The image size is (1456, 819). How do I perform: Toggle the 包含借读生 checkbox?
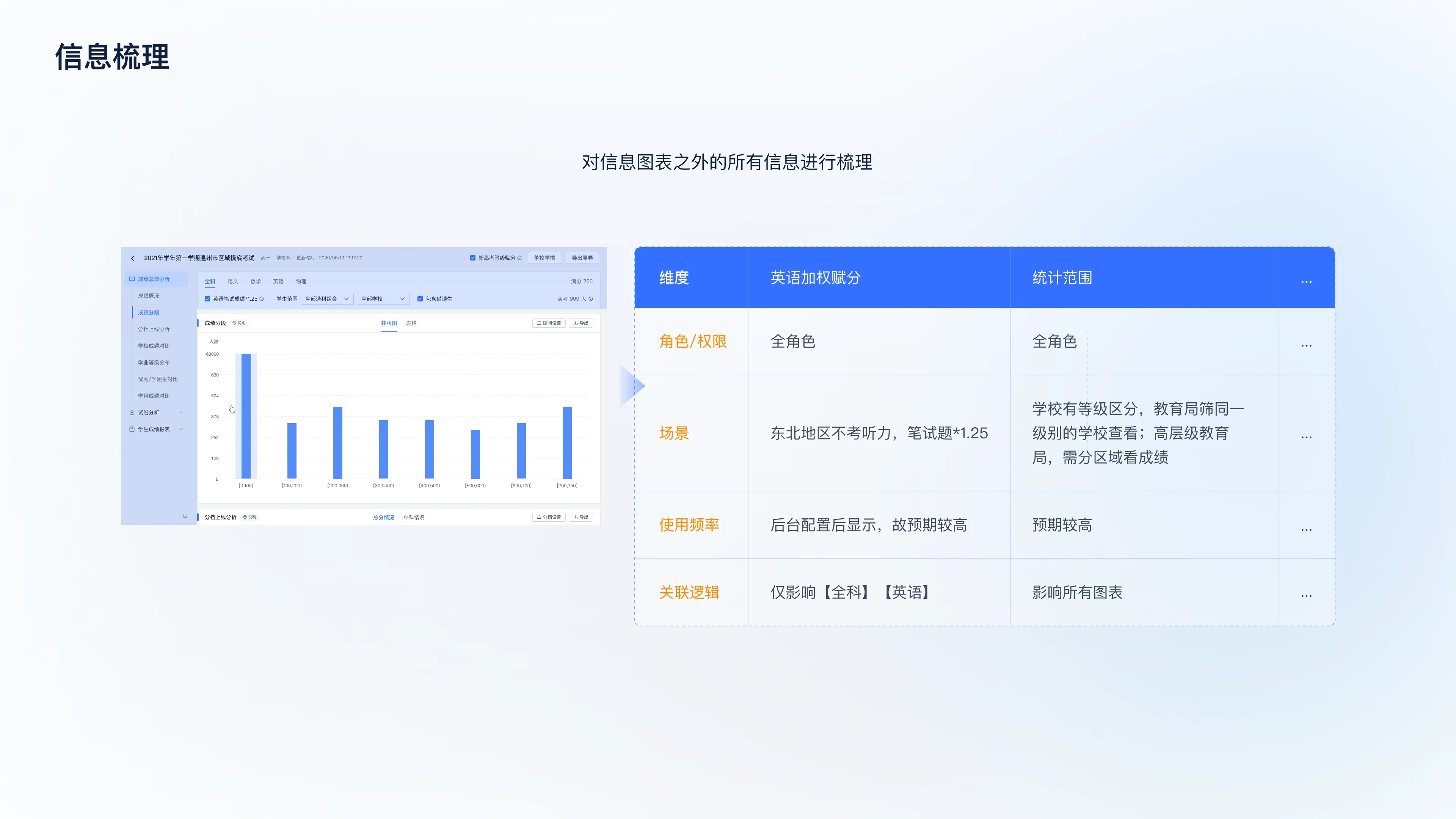(x=420, y=298)
